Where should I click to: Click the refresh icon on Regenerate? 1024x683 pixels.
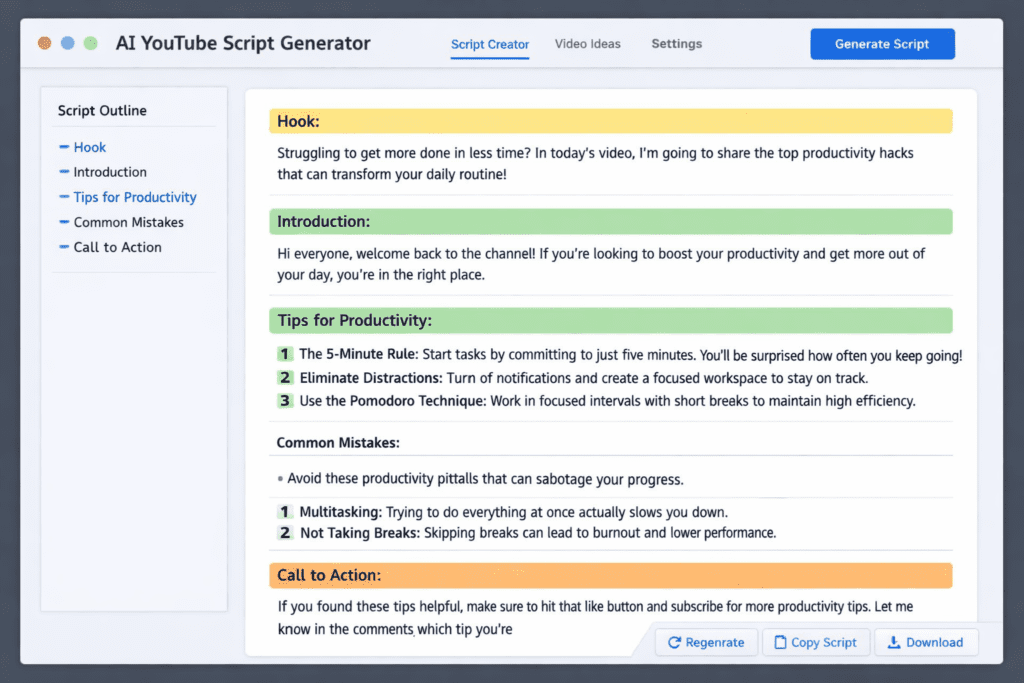point(675,642)
